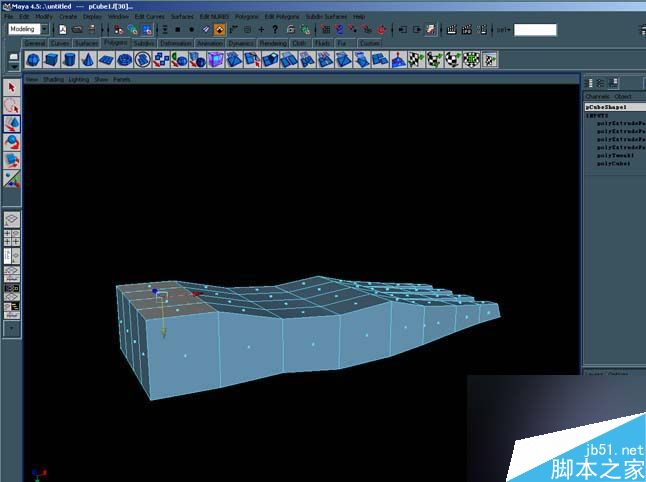Open the File menu

coord(9,16)
